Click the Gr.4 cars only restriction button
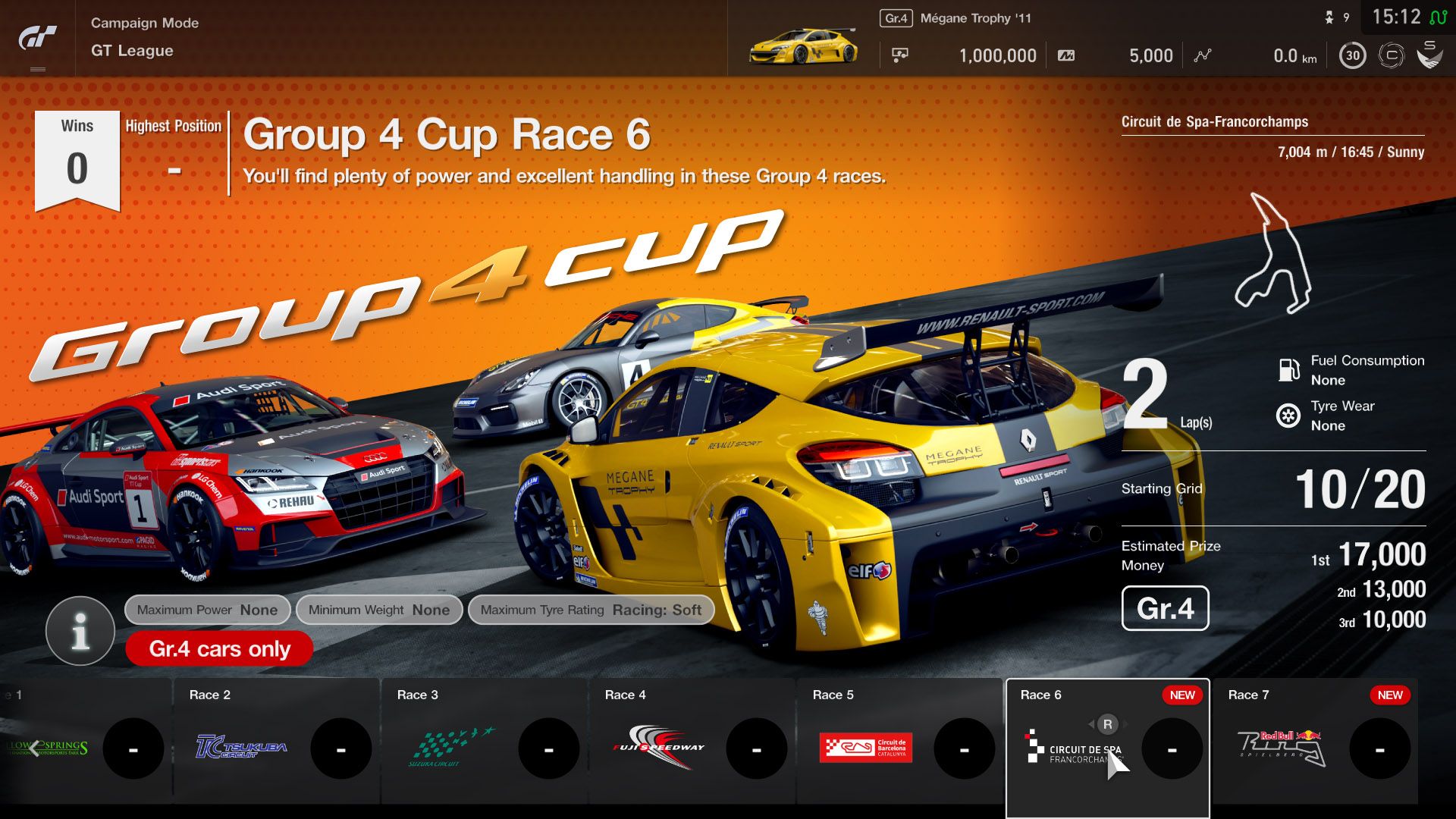The width and height of the screenshot is (1456, 819). 219,649
